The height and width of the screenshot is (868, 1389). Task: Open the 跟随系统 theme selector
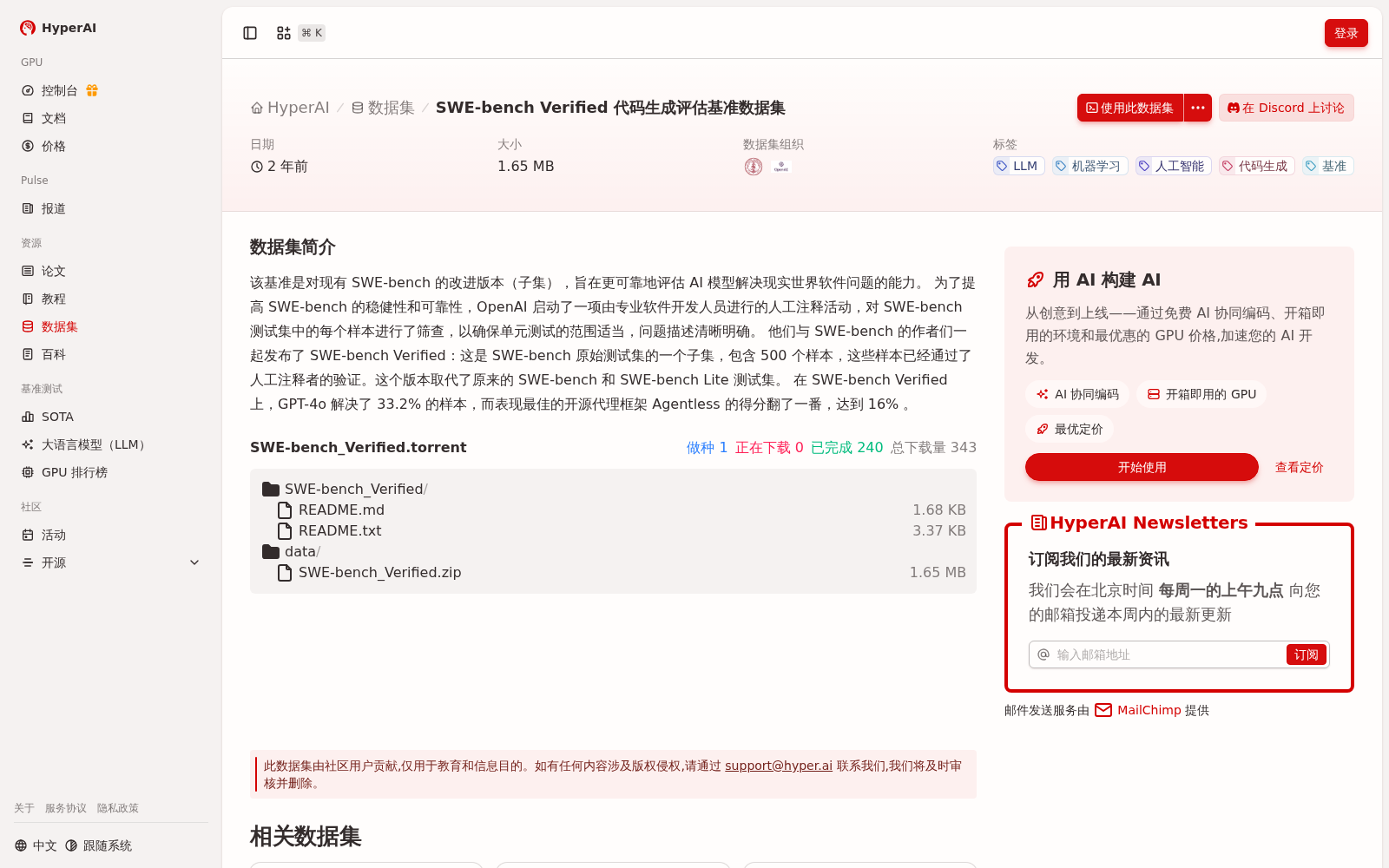[98, 845]
